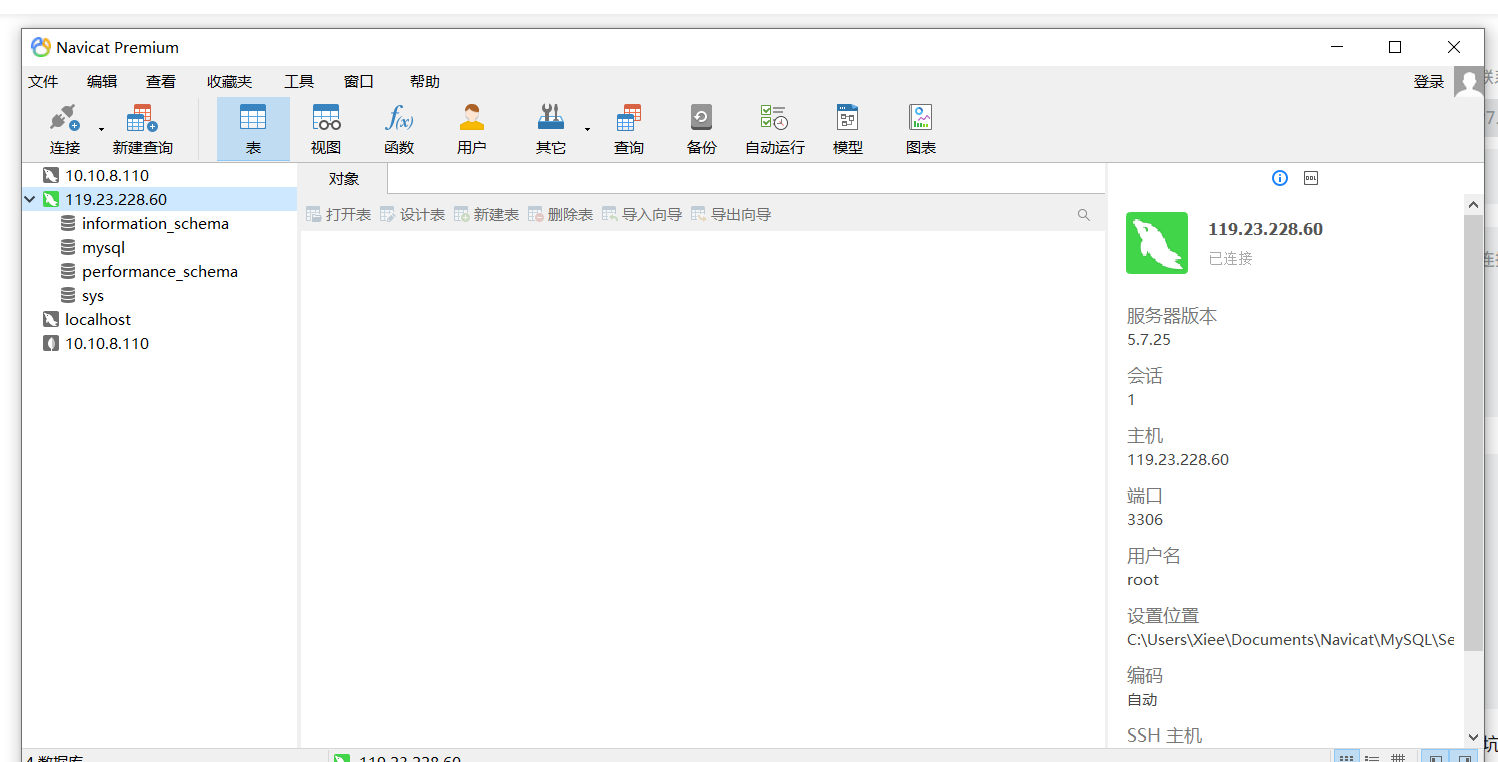The image size is (1498, 762).
Task: Switch to the 对象 (Objects) tab
Action: [x=344, y=179]
